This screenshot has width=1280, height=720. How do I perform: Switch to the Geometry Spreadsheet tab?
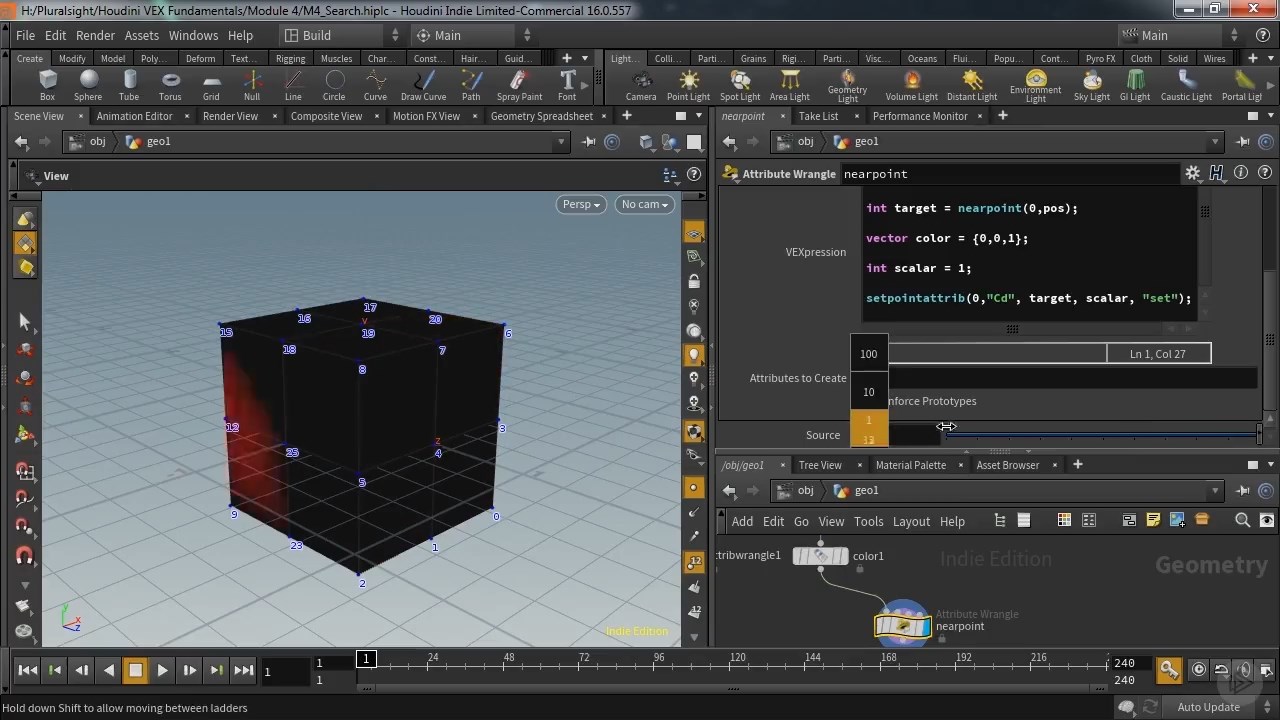pos(541,116)
